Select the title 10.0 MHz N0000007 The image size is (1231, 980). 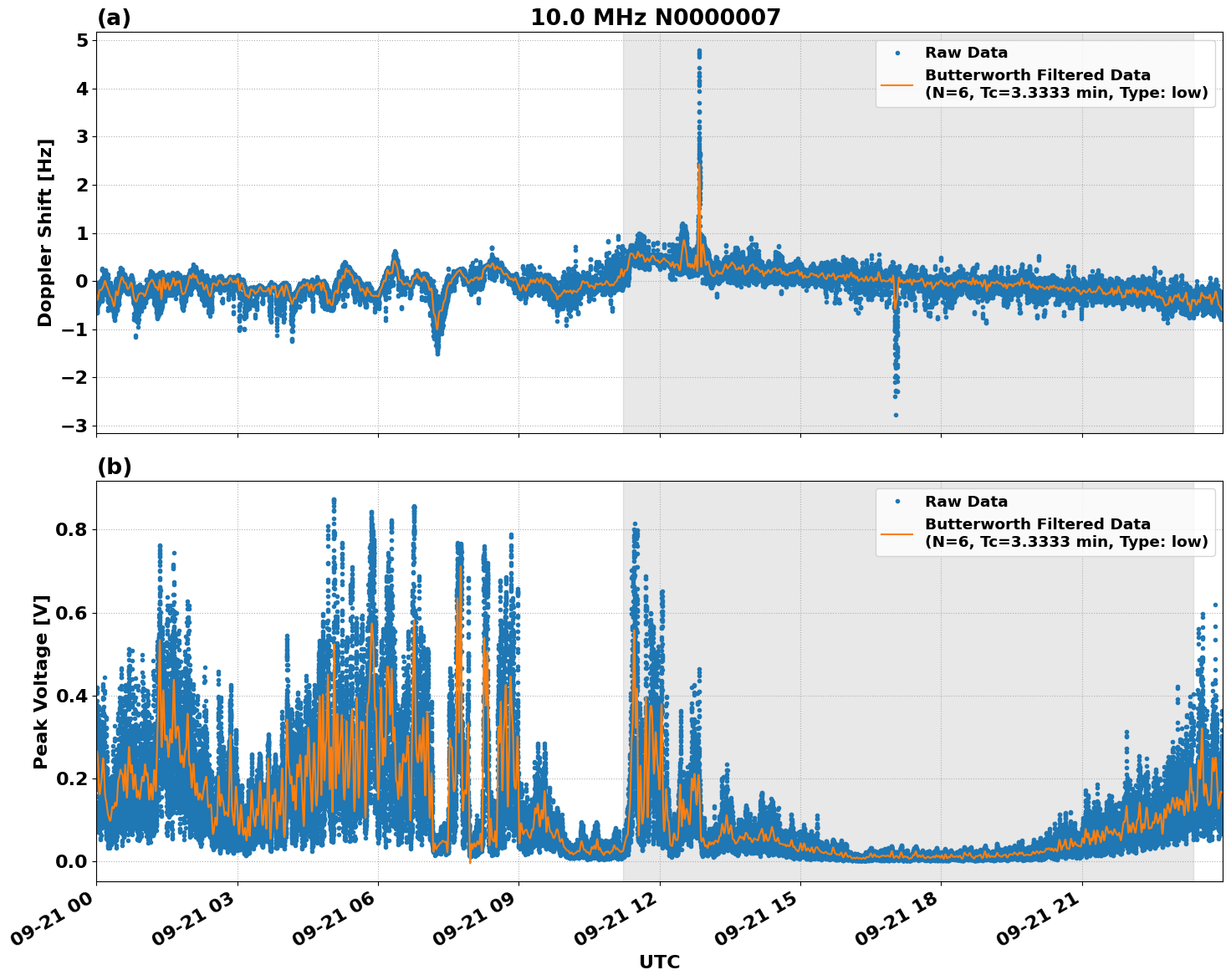[656, 16]
